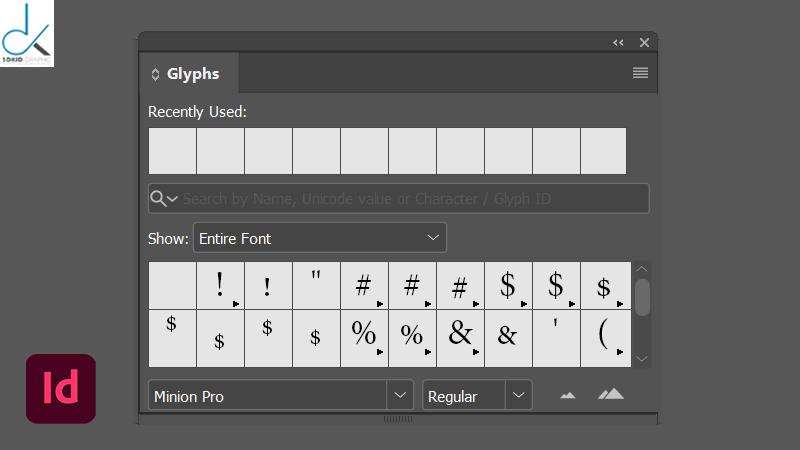Open the Regular font style dropdown
The width and height of the screenshot is (800, 450).
tap(518, 395)
